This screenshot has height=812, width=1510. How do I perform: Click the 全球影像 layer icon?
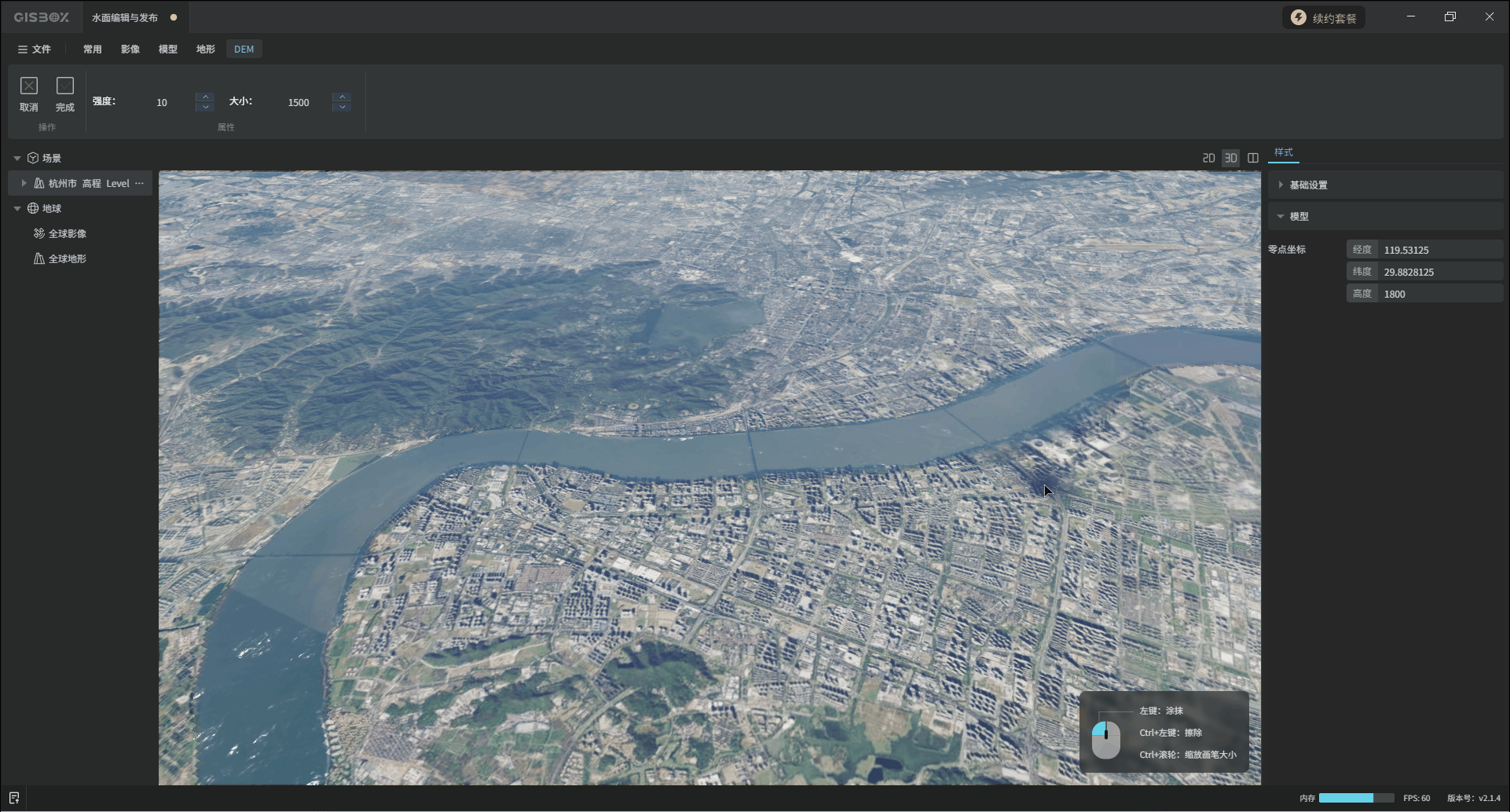(38, 233)
